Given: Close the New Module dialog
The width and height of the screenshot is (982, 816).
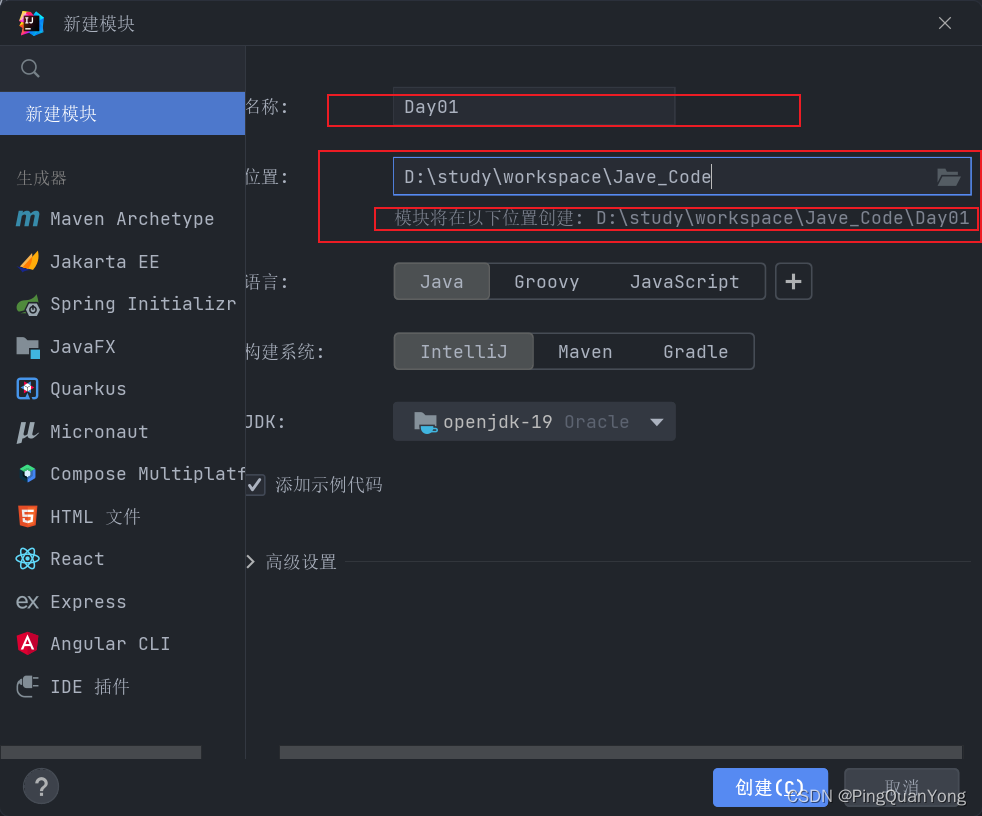Looking at the screenshot, I should 945,23.
